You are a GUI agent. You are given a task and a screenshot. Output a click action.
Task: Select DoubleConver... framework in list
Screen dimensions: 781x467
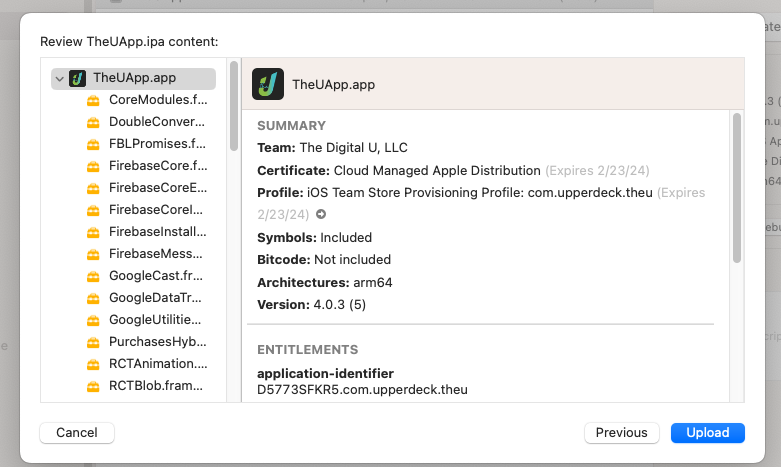pyautogui.click(x=157, y=122)
